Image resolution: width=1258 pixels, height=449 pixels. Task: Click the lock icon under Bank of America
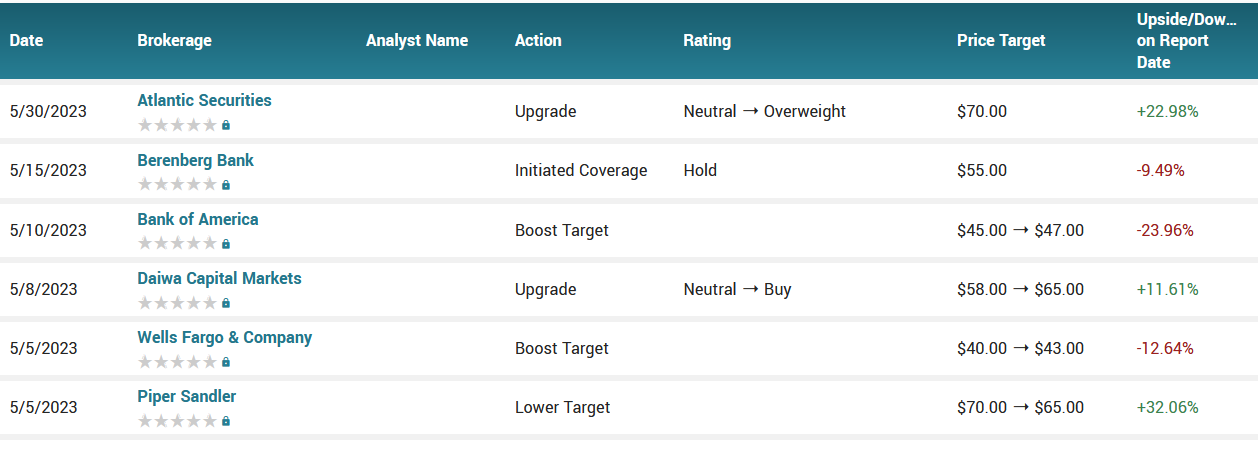pyautogui.click(x=226, y=244)
